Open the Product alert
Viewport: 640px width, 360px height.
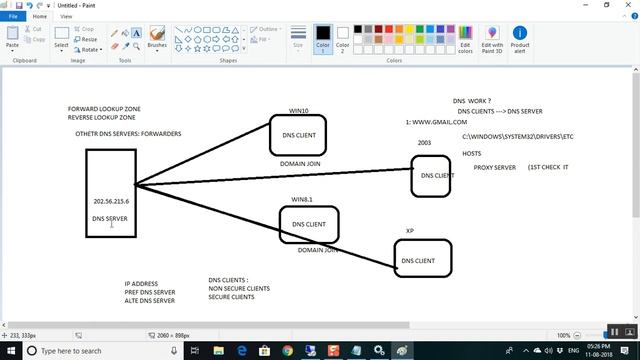coord(520,39)
